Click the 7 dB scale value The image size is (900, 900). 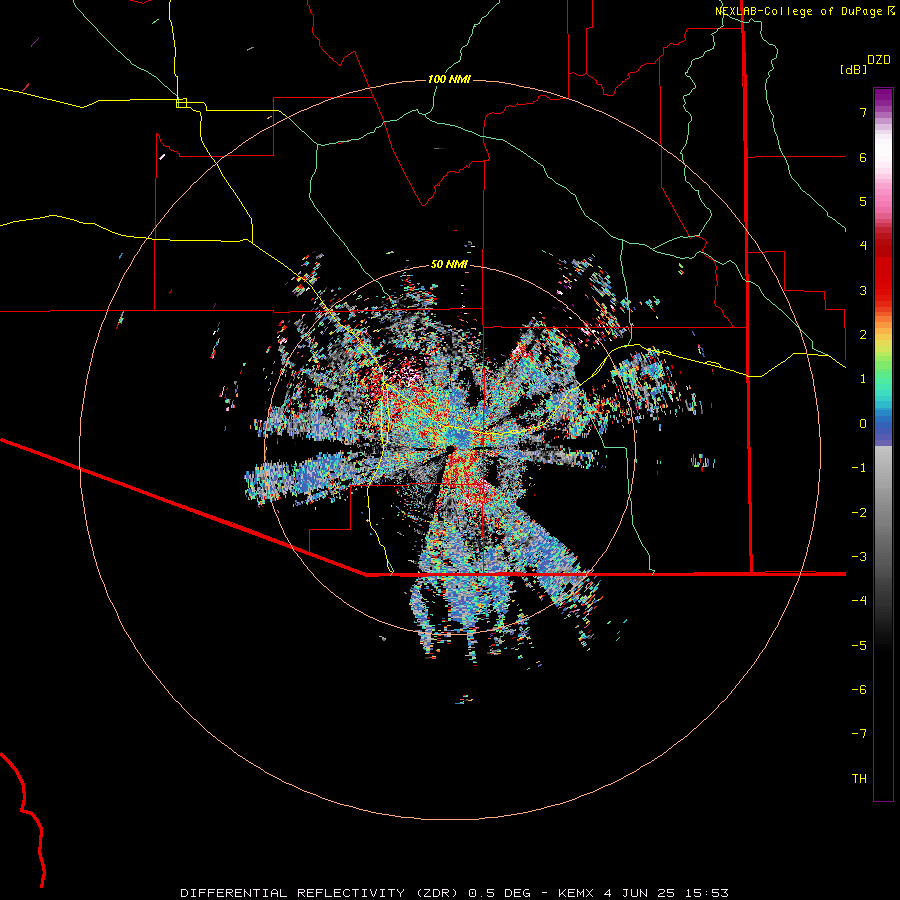point(863,112)
